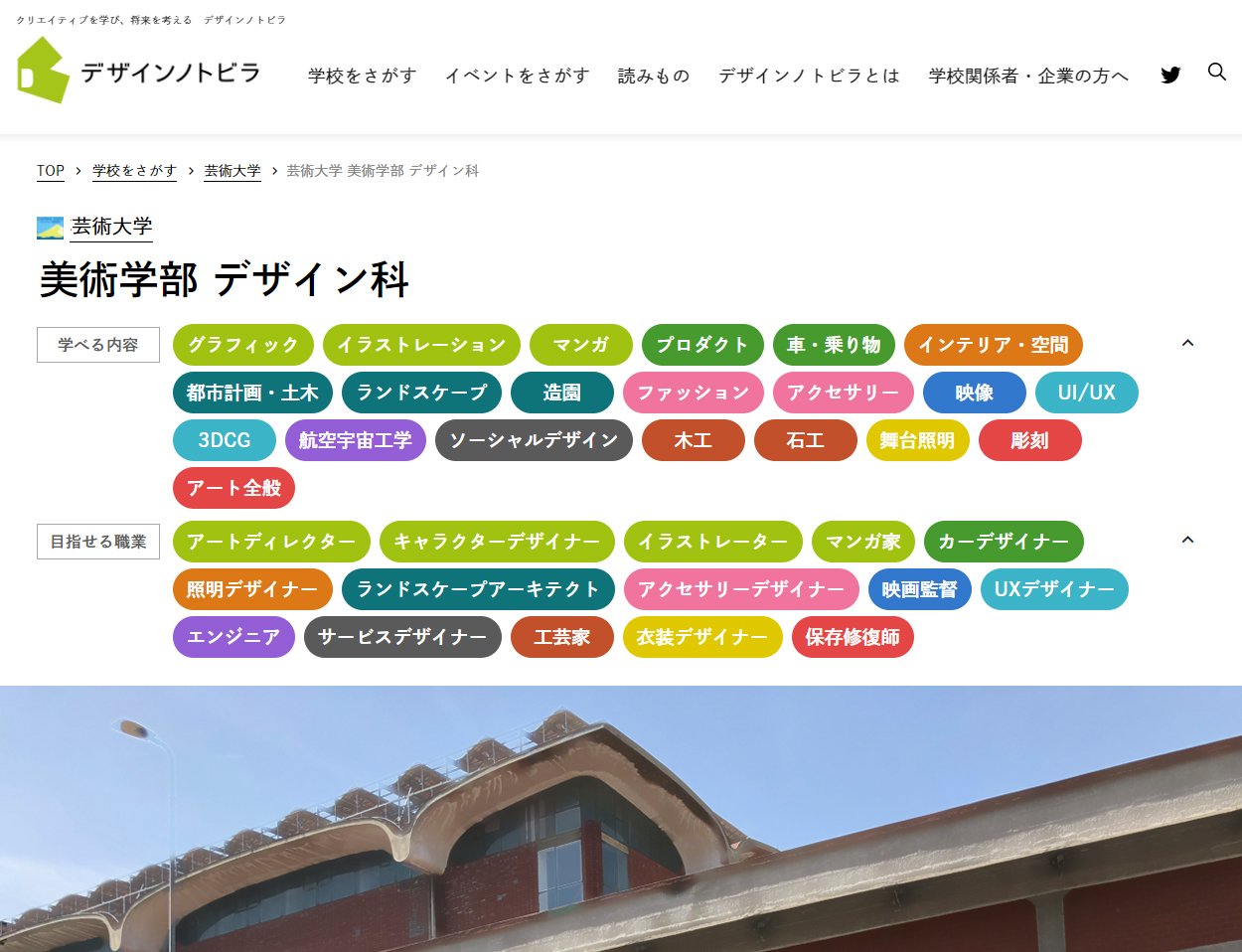The image size is (1242, 952).
Task: Collapse the 学べる内容 tag list
Action: coord(1187,343)
